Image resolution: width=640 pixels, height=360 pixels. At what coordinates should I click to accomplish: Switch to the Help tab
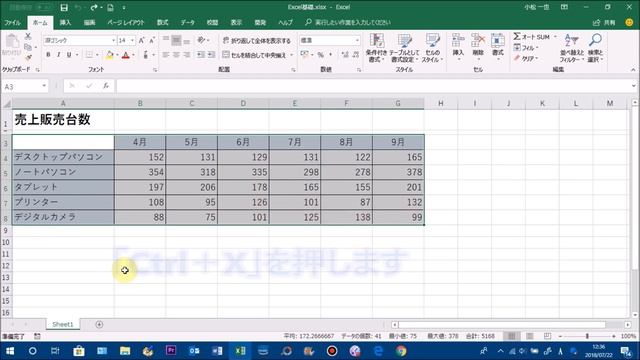285,22
